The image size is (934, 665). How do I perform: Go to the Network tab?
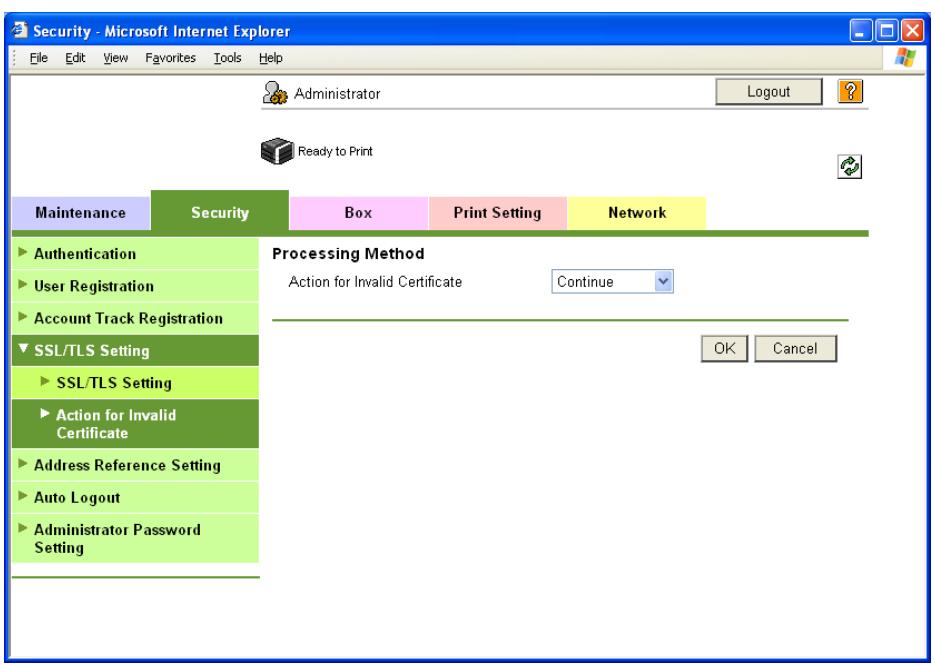637,213
